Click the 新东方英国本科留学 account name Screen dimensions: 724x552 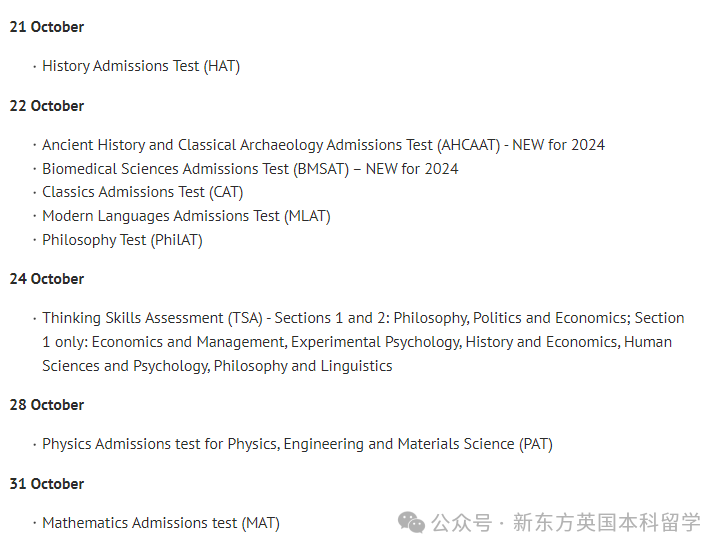607,523
